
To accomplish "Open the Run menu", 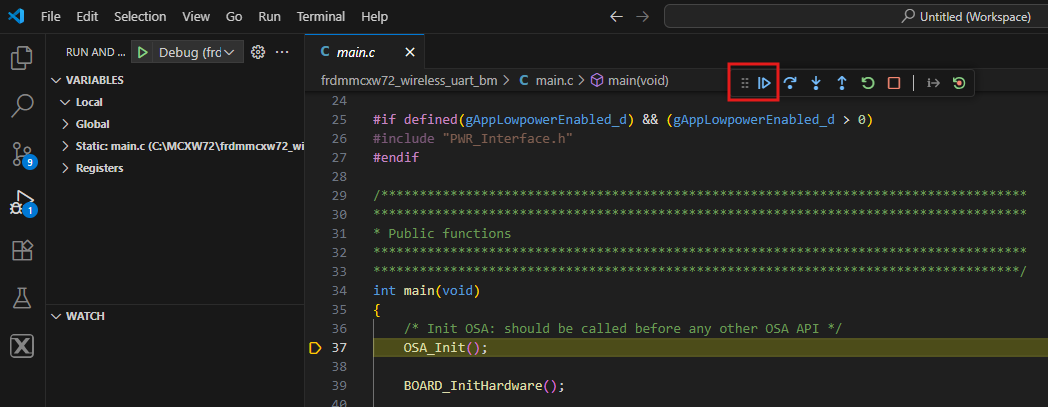I will pyautogui.click(x=269, y=17).
